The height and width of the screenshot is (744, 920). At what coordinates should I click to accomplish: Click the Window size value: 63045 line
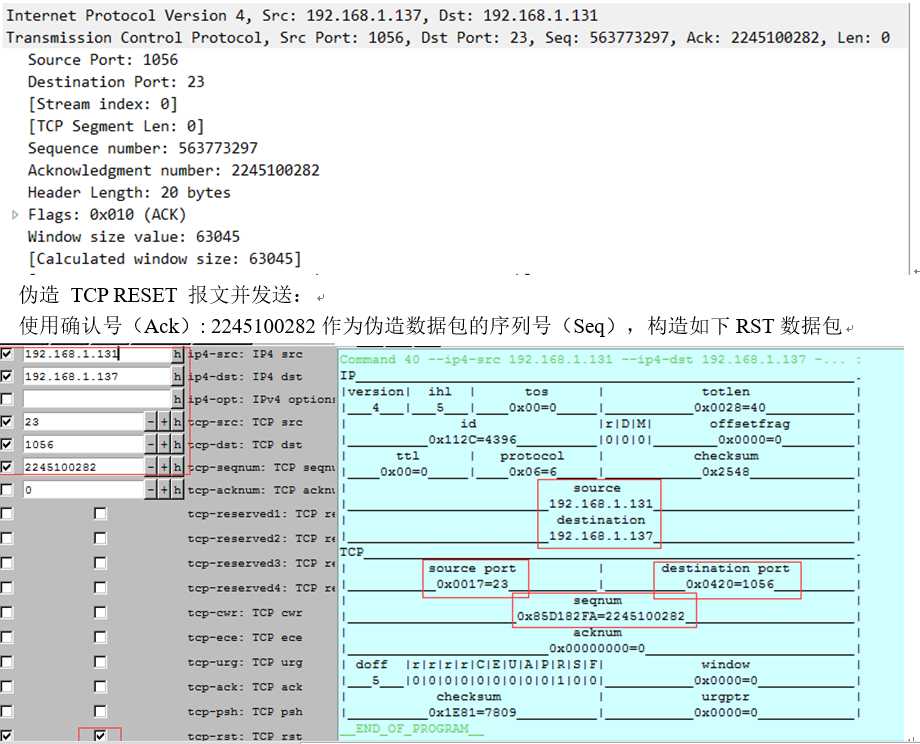pyautogui.click(x=134, y=237)
